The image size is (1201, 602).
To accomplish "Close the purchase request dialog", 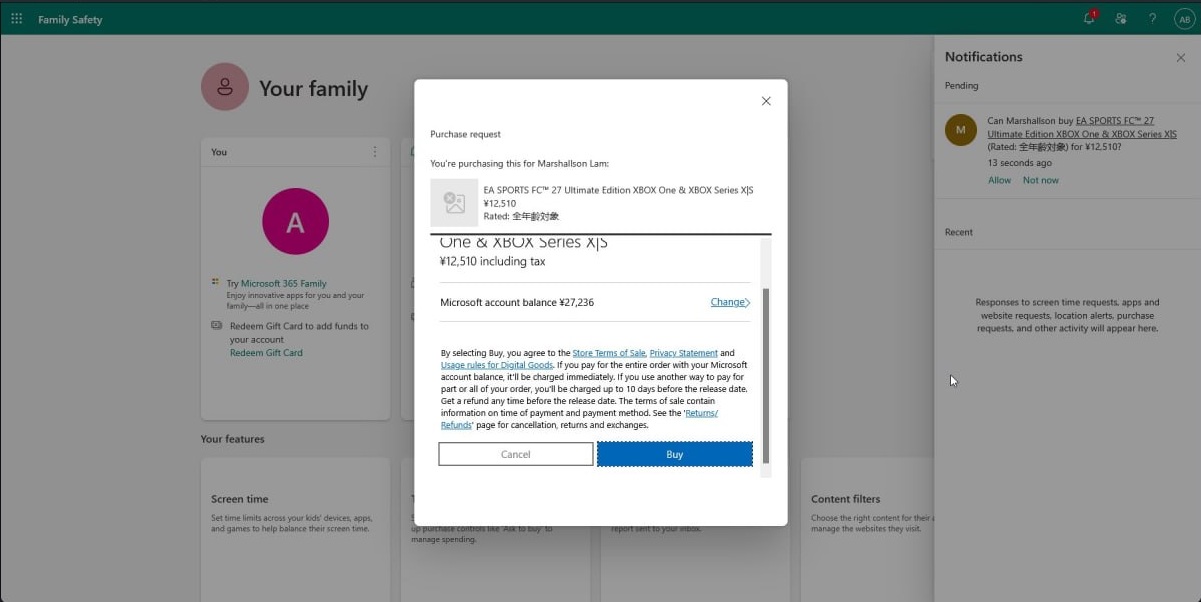I will (x=766, y=101).
